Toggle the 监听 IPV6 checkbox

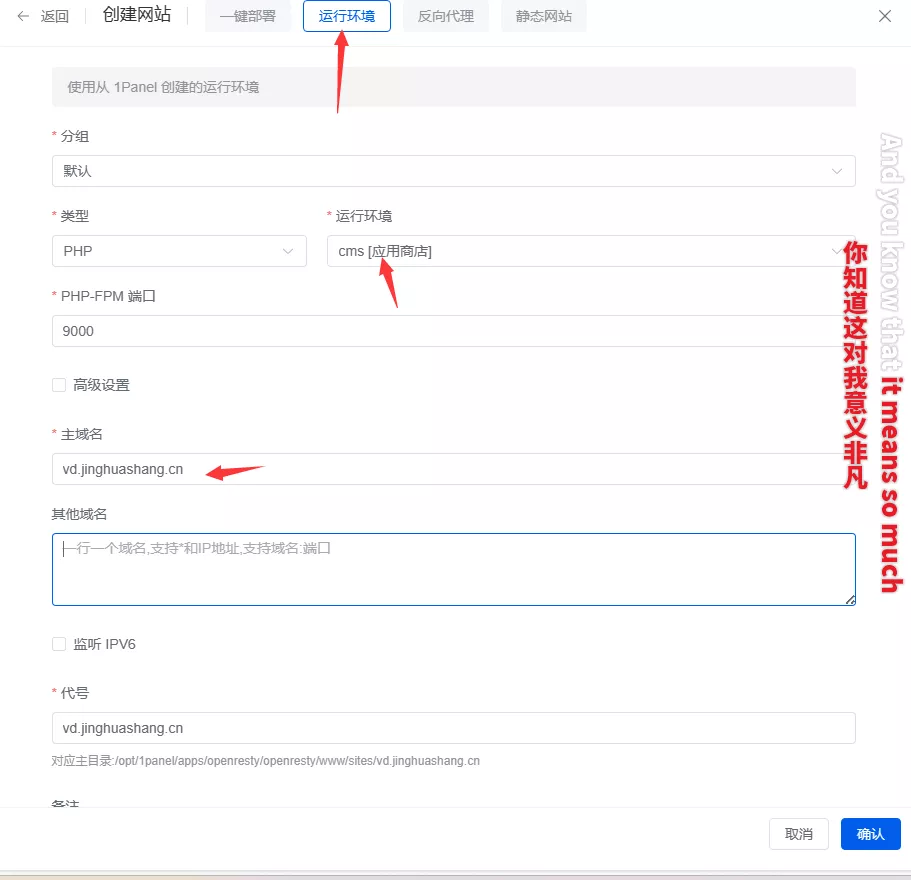pos(59,644)
